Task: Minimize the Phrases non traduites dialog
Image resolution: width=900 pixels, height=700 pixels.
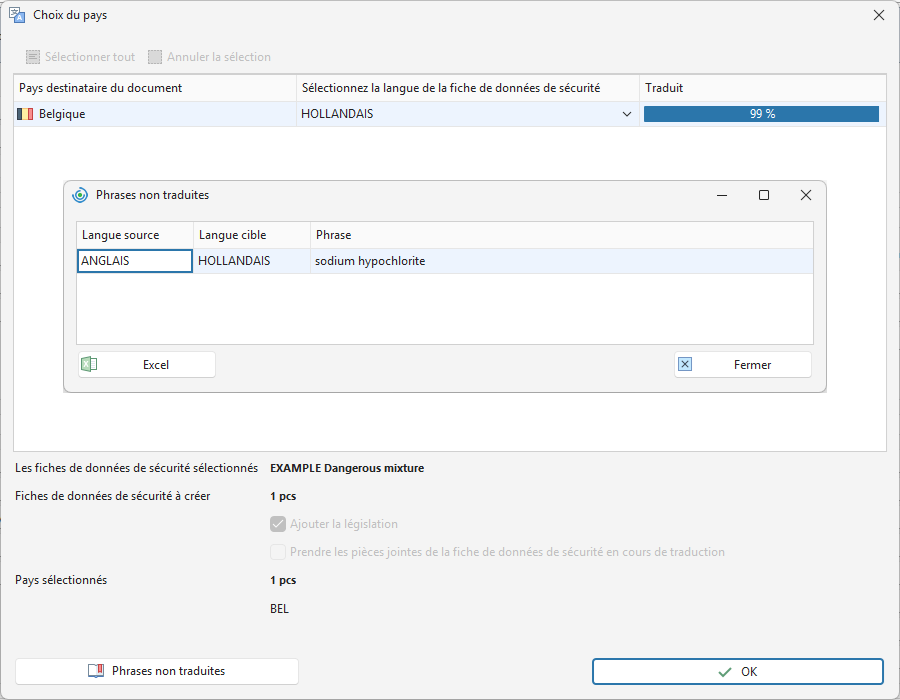Action: pos(722,195)
